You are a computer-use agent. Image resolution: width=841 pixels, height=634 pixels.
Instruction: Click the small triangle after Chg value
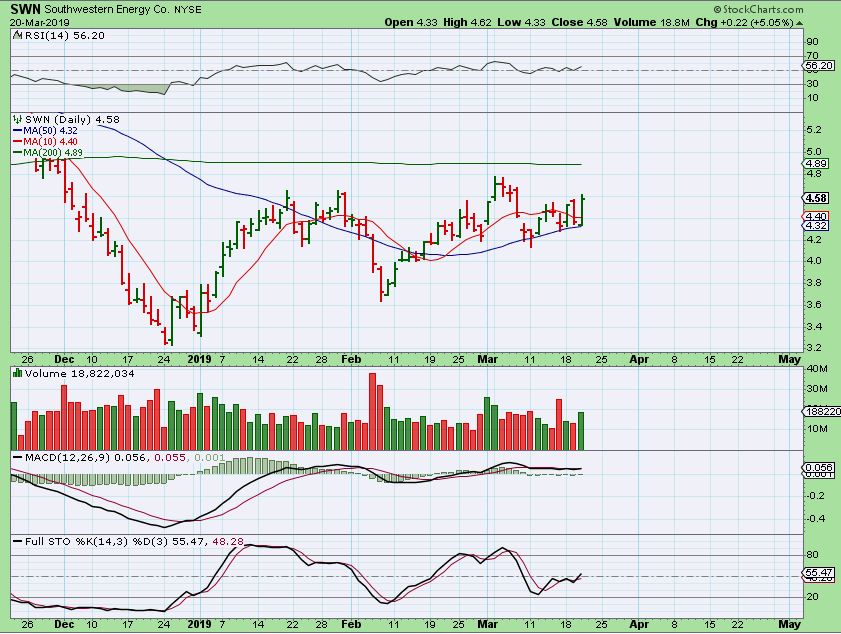(799, 23)
